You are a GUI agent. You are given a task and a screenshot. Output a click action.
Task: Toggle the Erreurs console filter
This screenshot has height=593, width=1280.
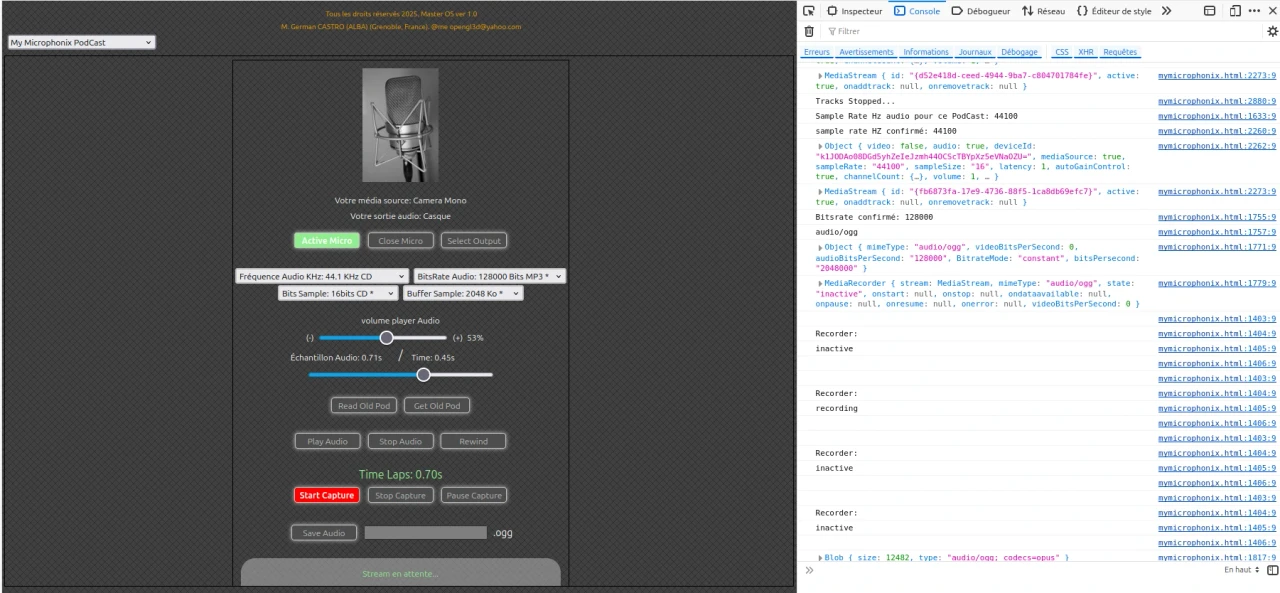(817, 52)
